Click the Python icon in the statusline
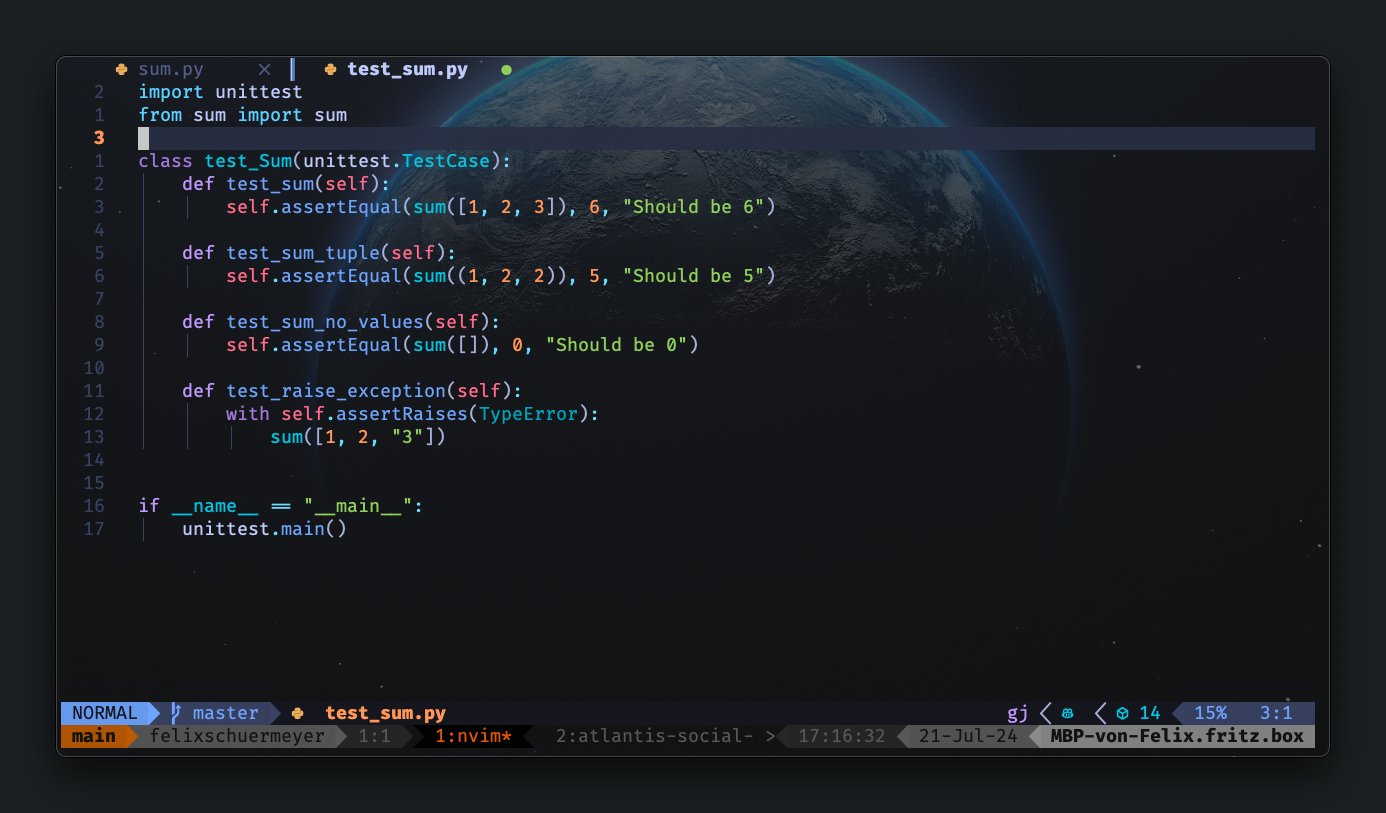The height and width of the screenshot is (813, 1386). [x=296, y=713]
